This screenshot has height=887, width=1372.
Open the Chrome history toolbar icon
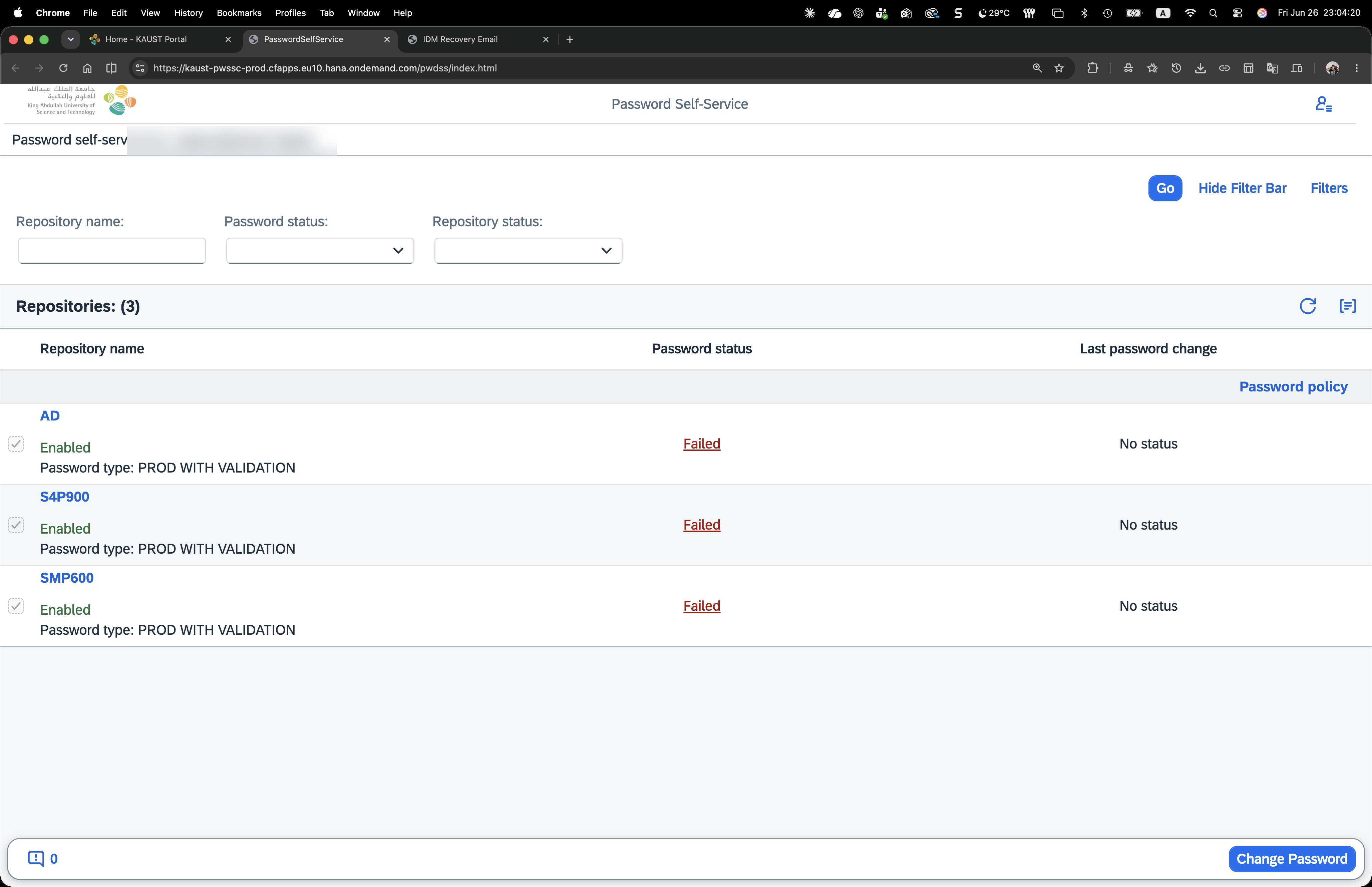coord(1176,68)
